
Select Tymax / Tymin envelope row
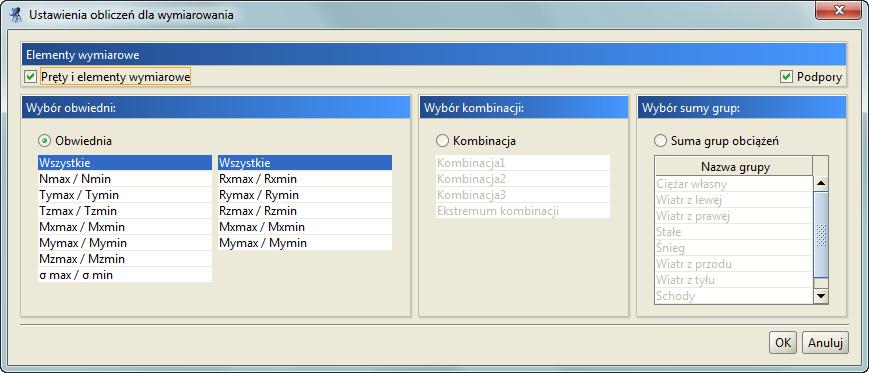(x=125, y=195)
